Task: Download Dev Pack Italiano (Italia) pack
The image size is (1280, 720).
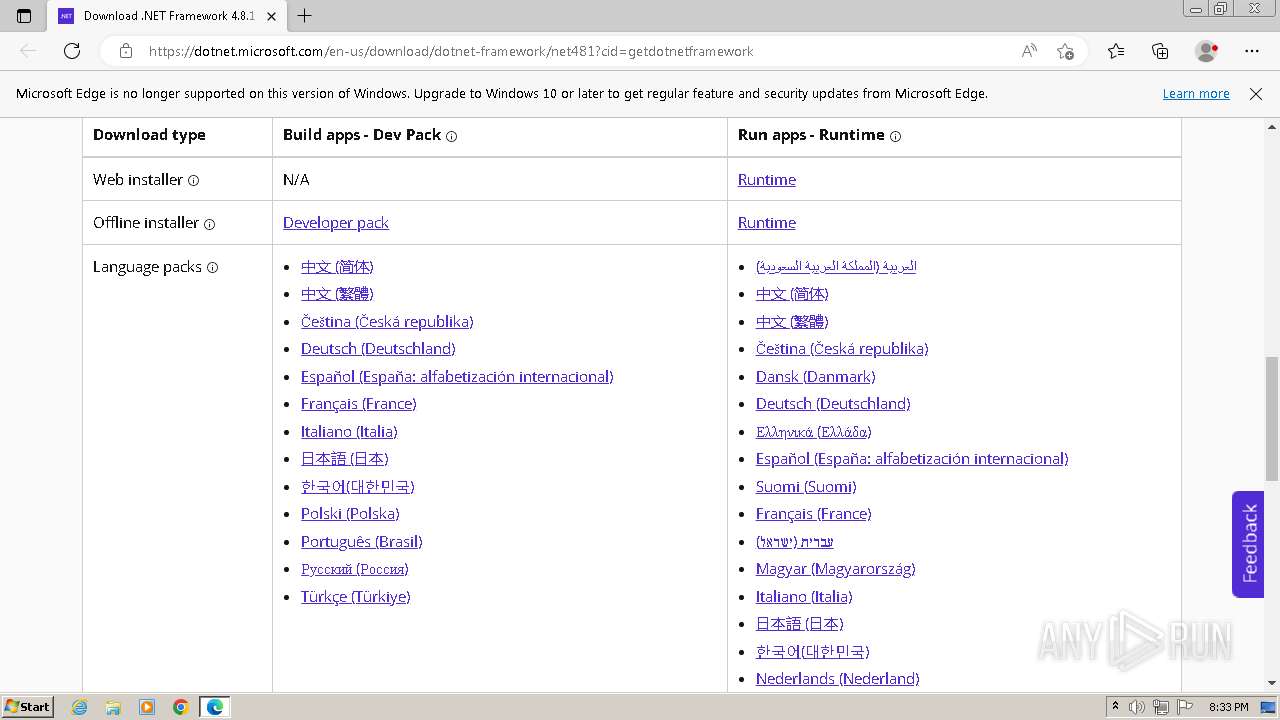Action: click(349, 432)
